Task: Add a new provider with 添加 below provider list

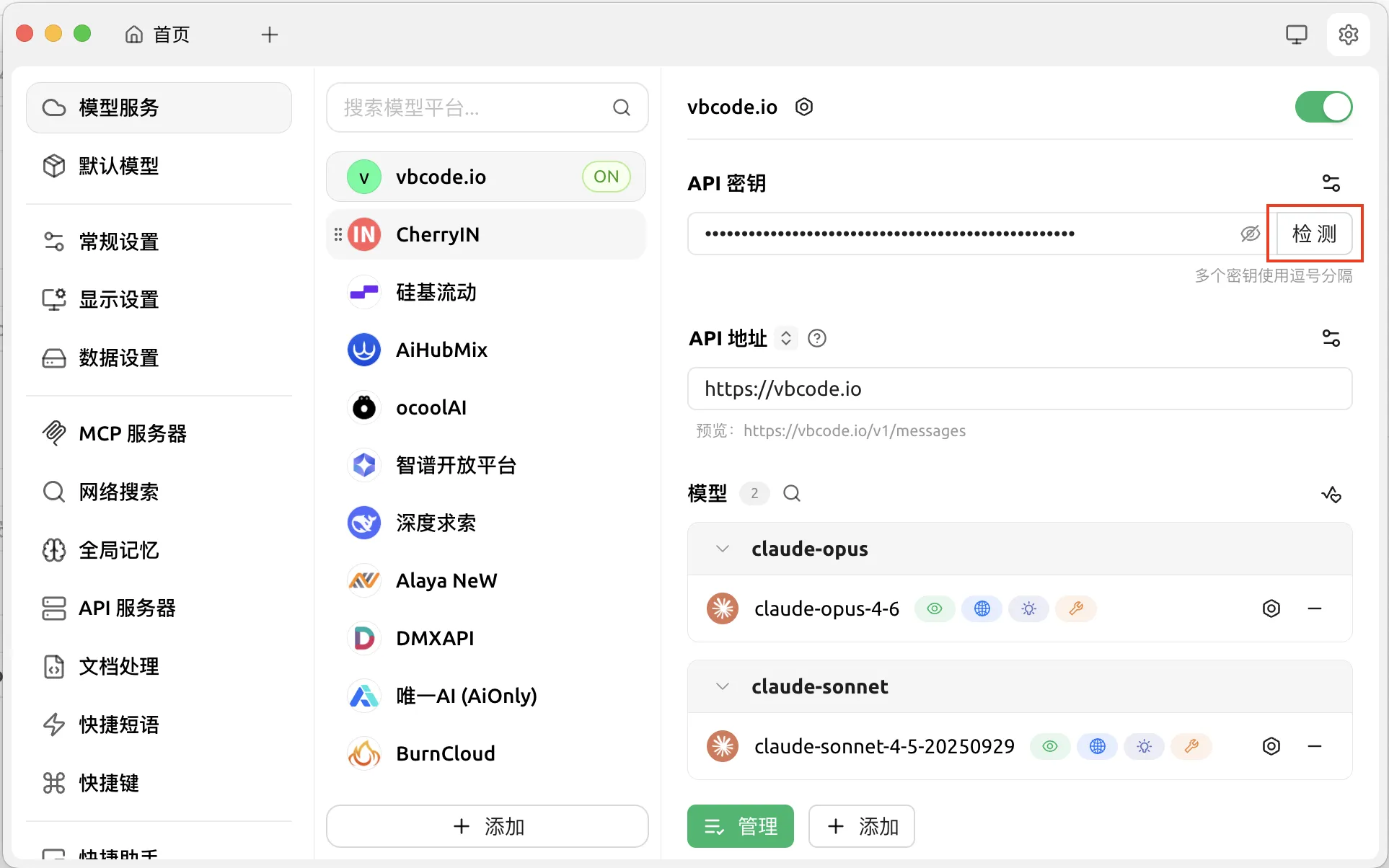Action: click(x=487, y=826)
